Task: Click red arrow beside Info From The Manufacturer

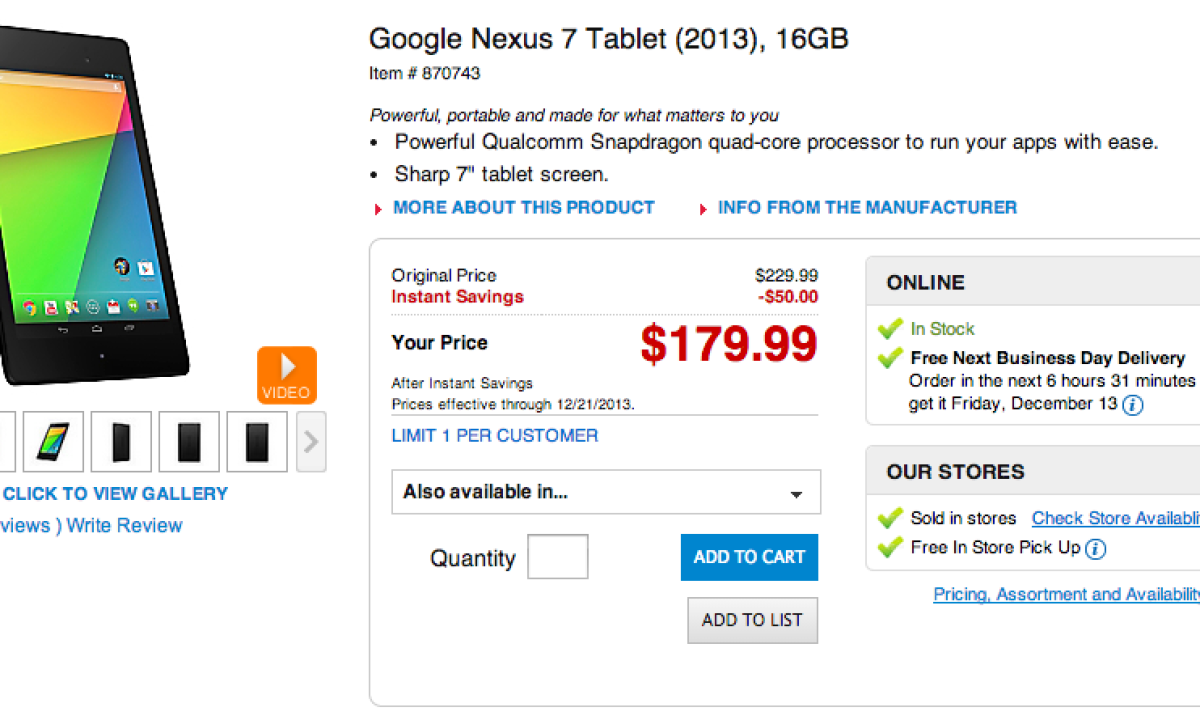Action: 703,209
